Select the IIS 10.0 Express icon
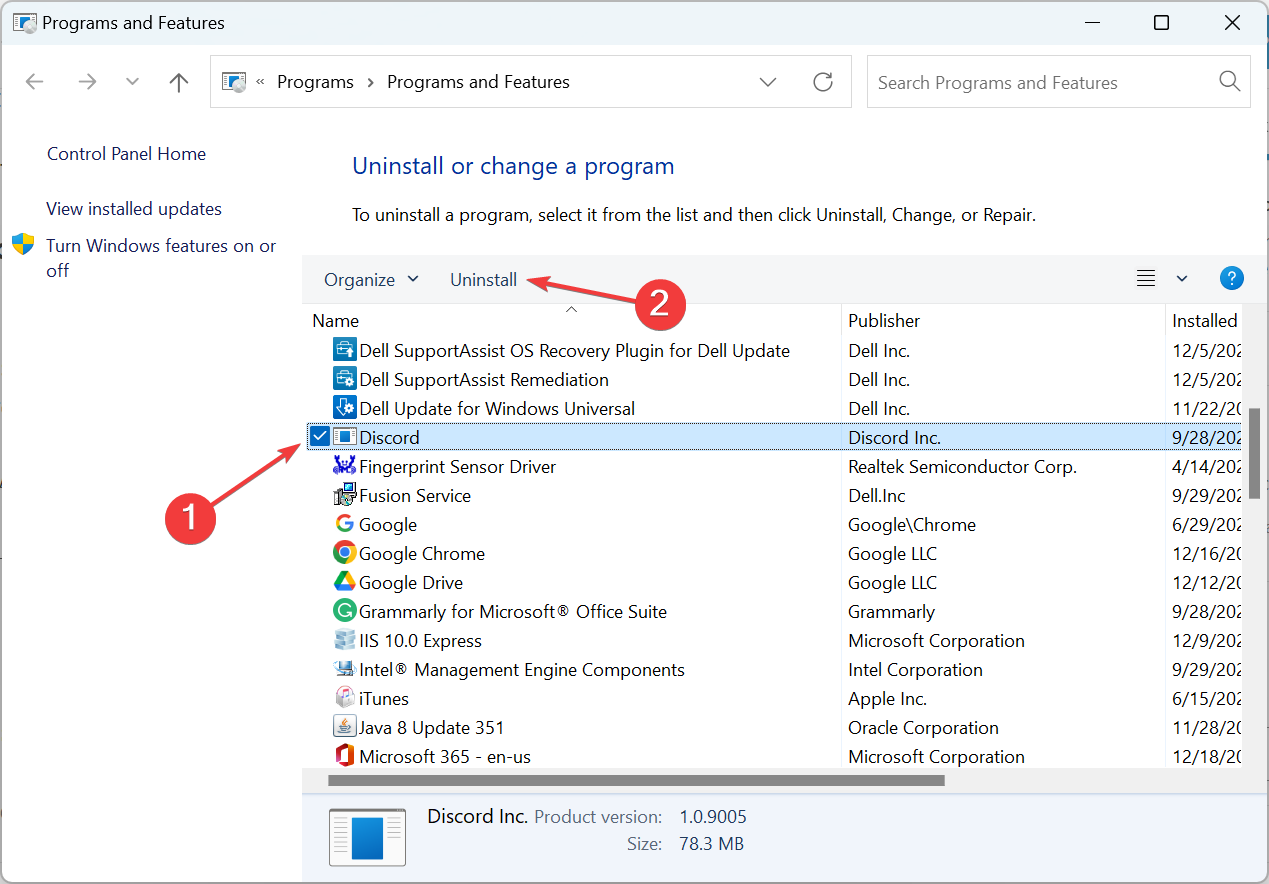The width and height of the screenshot is (1269, 884). click(x=344, y=640)
